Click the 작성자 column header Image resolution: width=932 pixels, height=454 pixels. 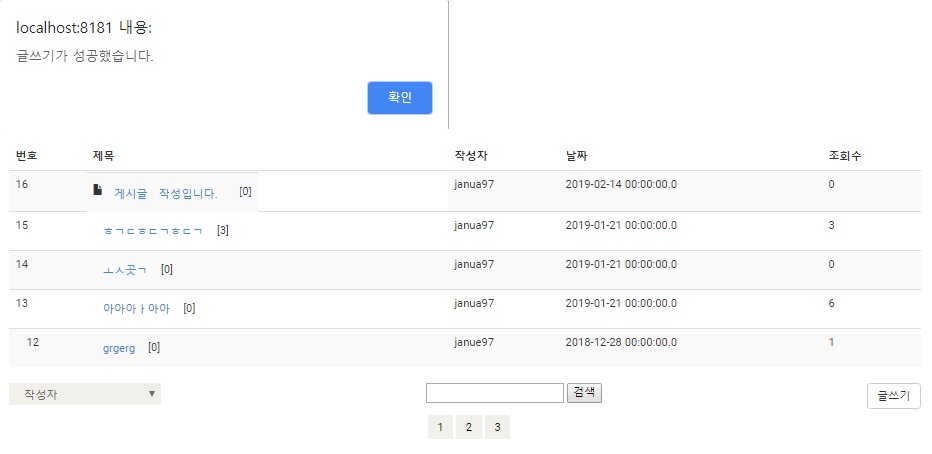point(471,156)
